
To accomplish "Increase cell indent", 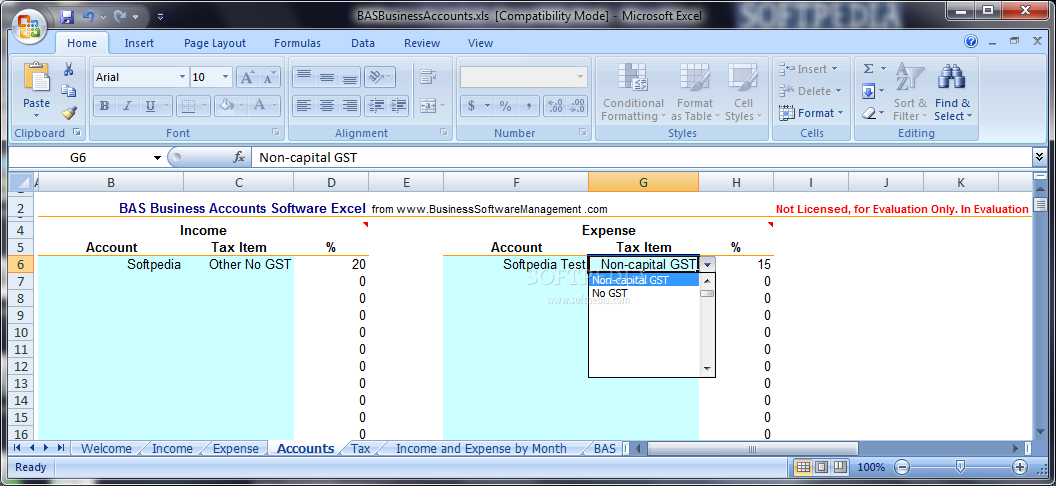I will click(x=399, y=106).
